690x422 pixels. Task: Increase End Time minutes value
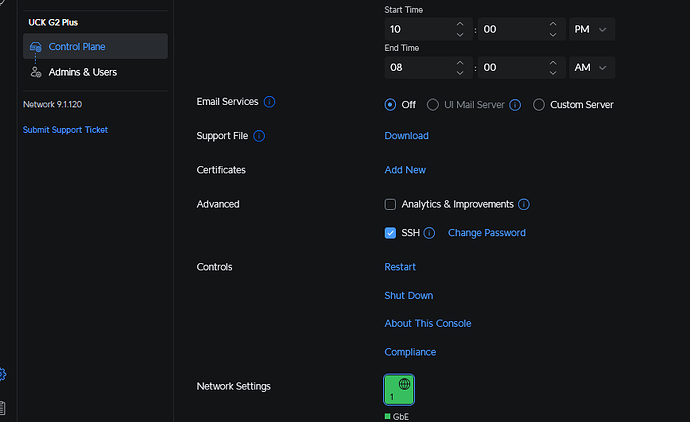553,62
